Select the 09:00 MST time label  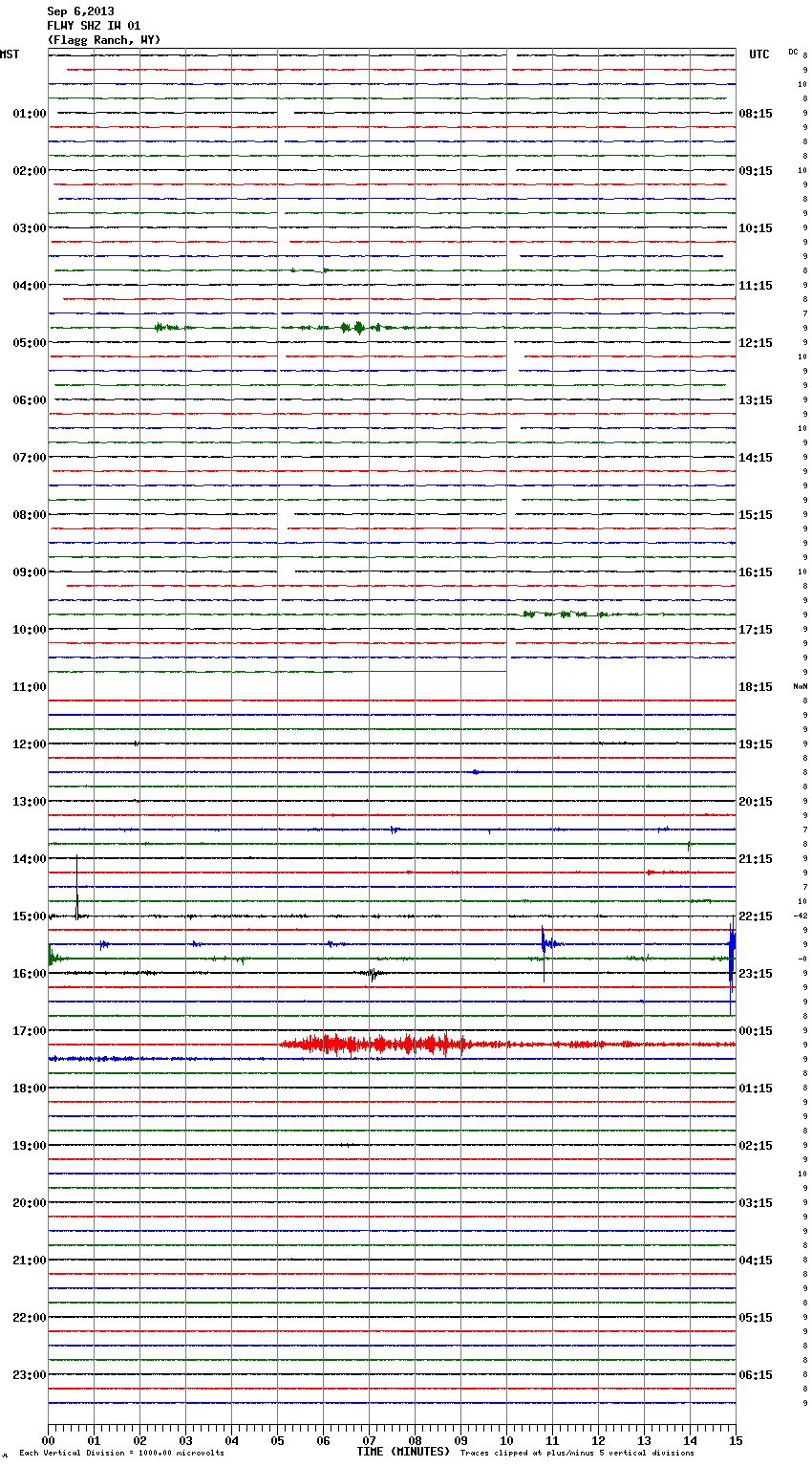pos(30,572)
